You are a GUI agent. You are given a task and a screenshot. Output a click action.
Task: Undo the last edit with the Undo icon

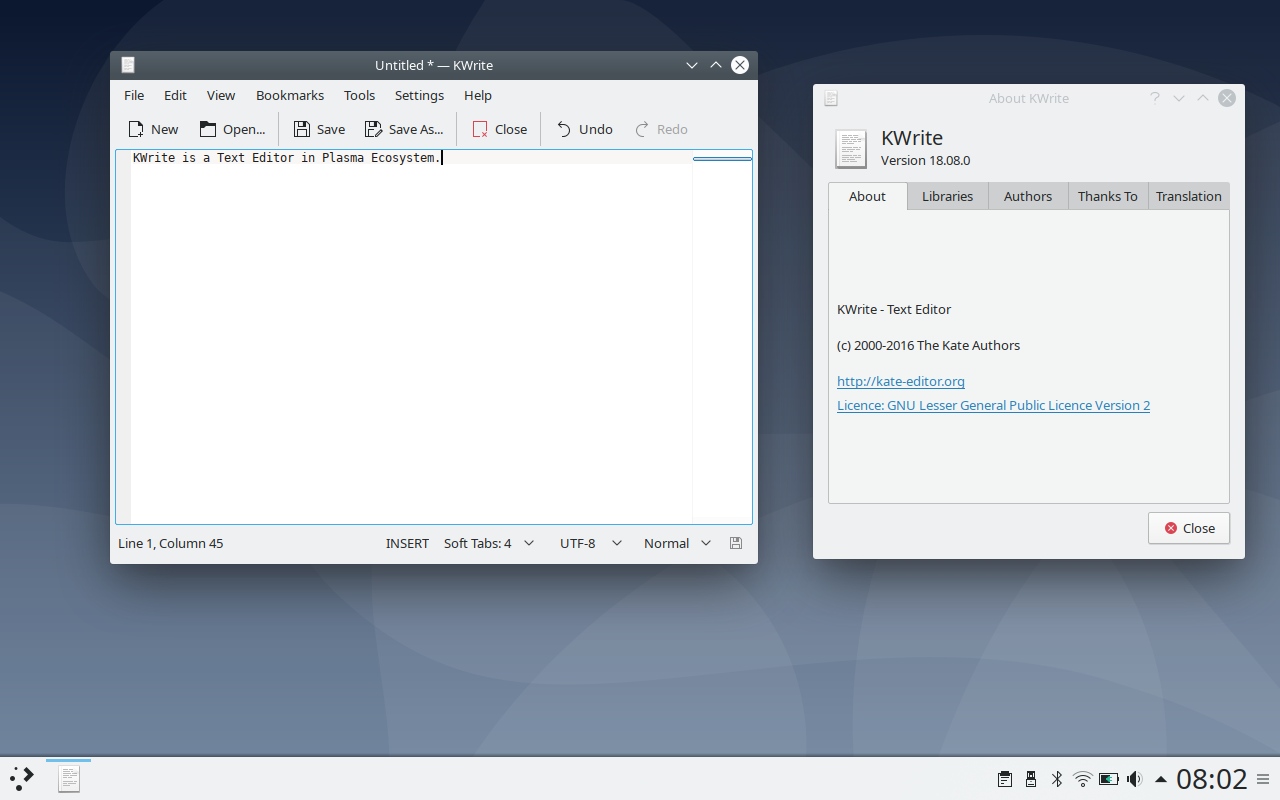point(583,129)
